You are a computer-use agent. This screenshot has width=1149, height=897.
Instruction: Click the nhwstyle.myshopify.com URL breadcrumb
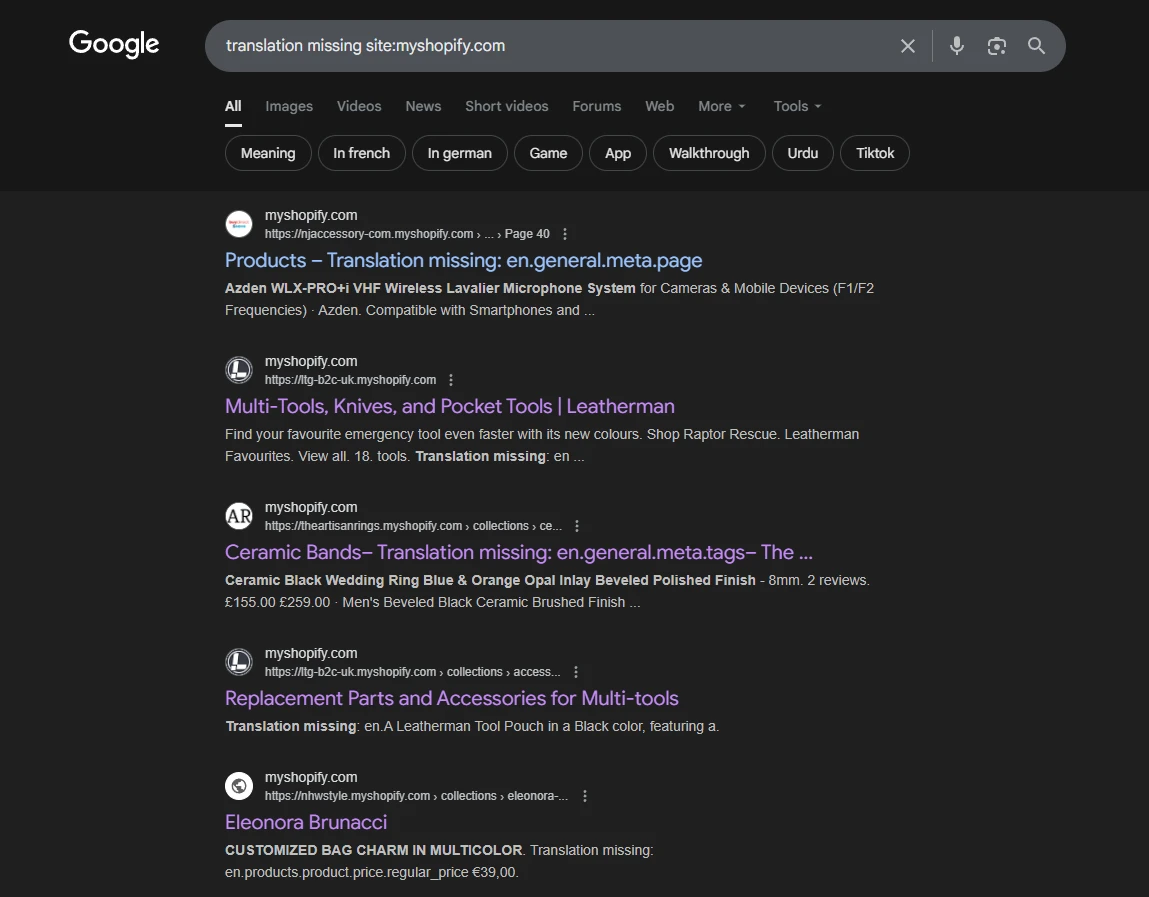pos(416,795)
